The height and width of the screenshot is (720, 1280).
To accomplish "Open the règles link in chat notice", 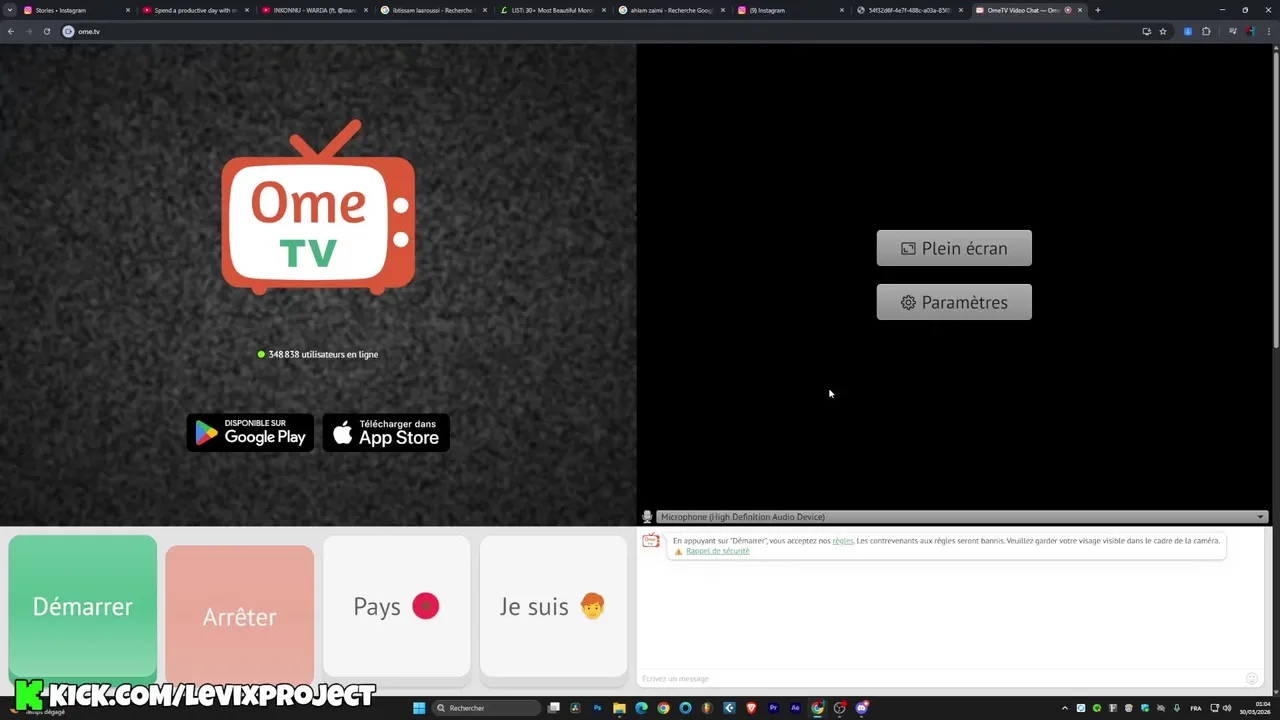I will point(843,541).
